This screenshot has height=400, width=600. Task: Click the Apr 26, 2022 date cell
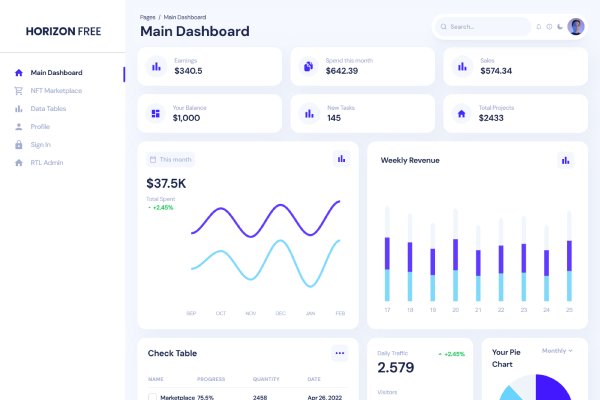324,397
